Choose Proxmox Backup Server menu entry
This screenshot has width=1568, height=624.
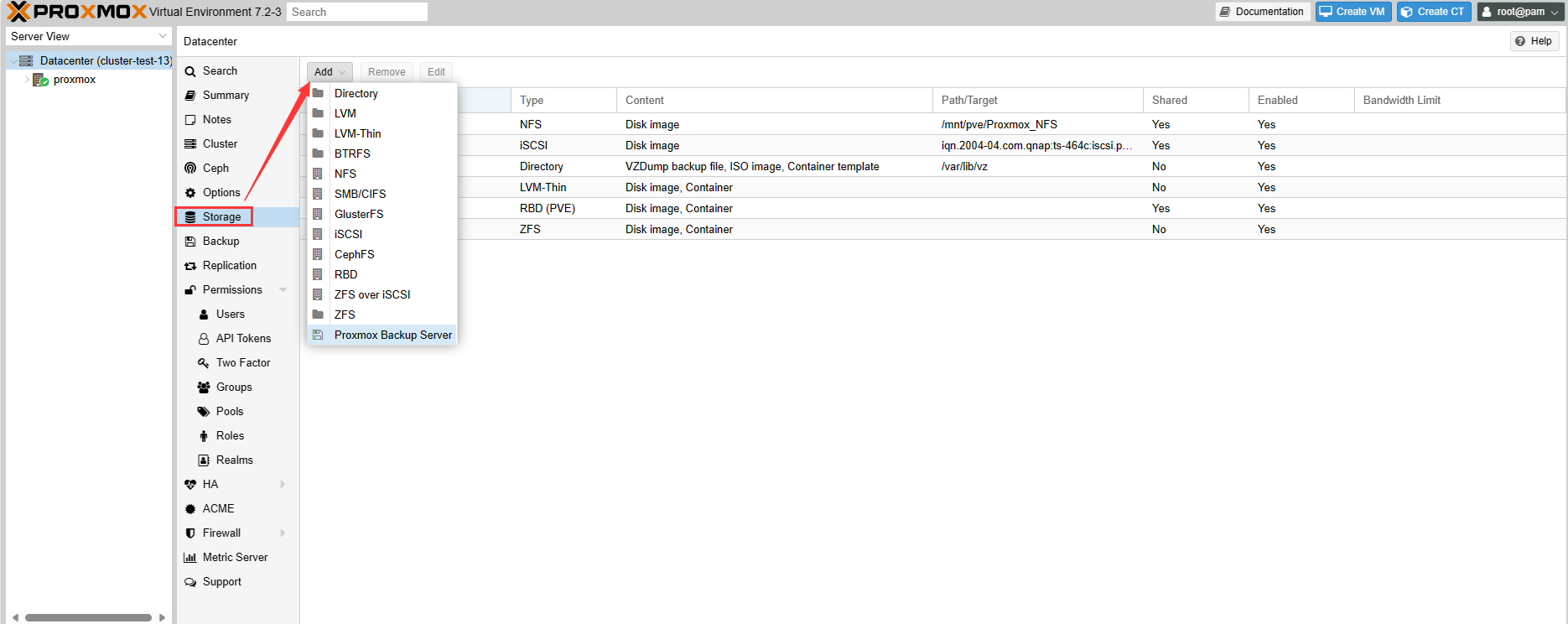click(382, 335)
